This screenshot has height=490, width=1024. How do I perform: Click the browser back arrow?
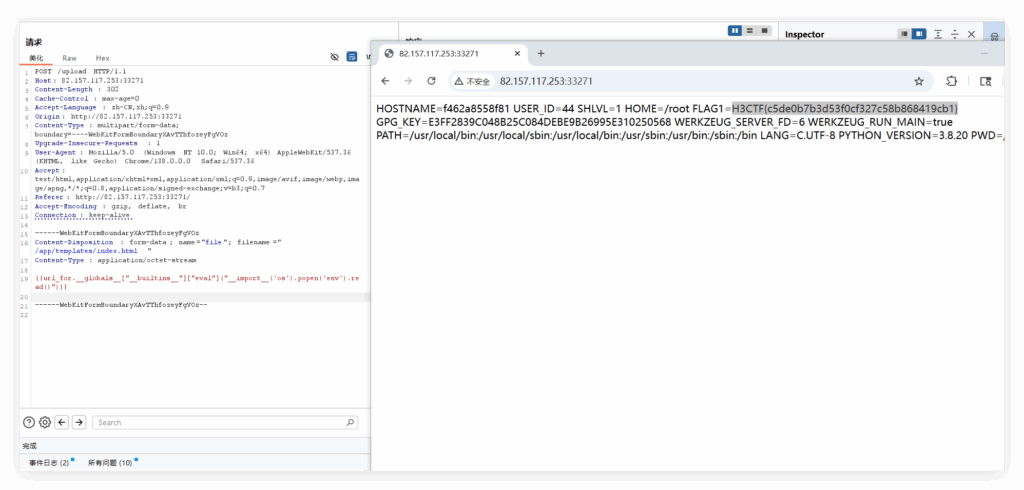(x=385, y=81)
